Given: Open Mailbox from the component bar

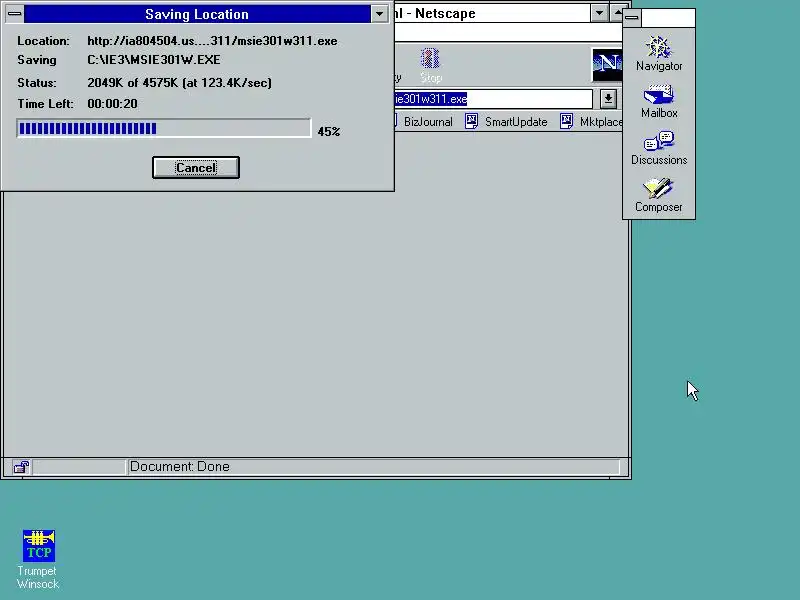Looking at the screenshot, I should (x=659, y=101).
